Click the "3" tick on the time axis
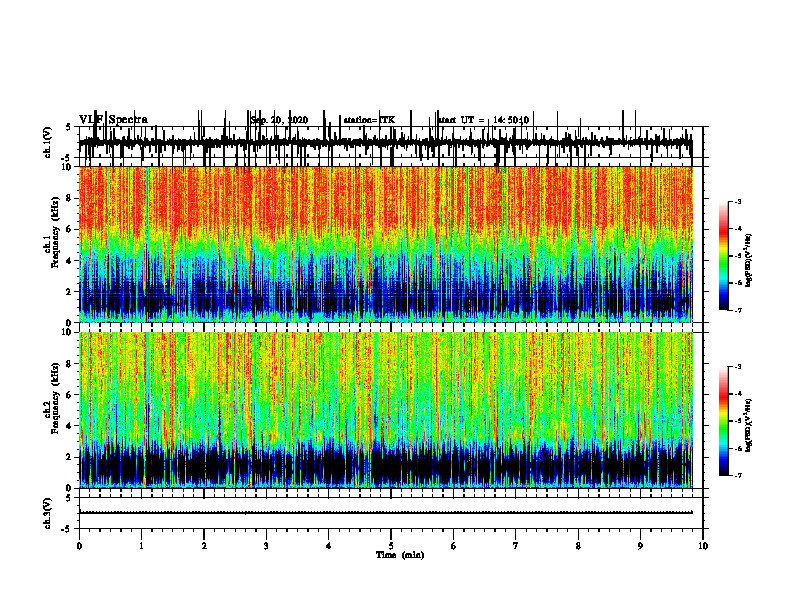 click(266, 546)
